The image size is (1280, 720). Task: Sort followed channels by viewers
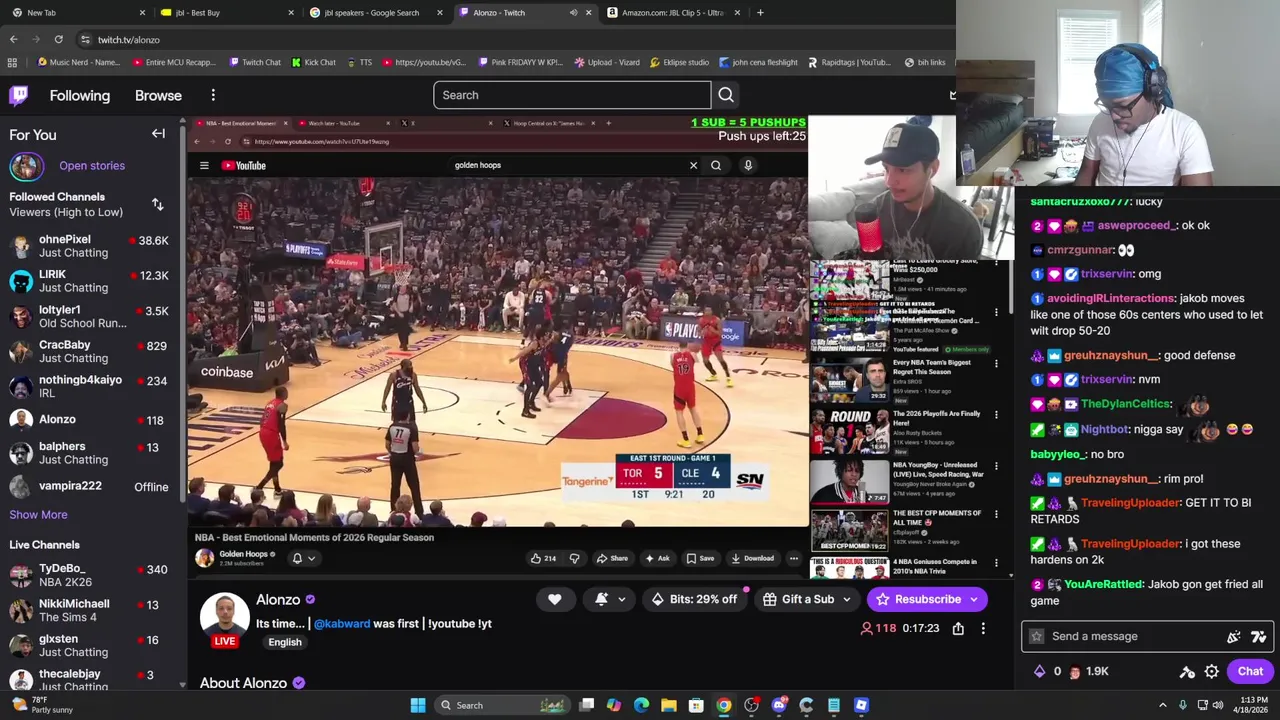coord(157,204)
